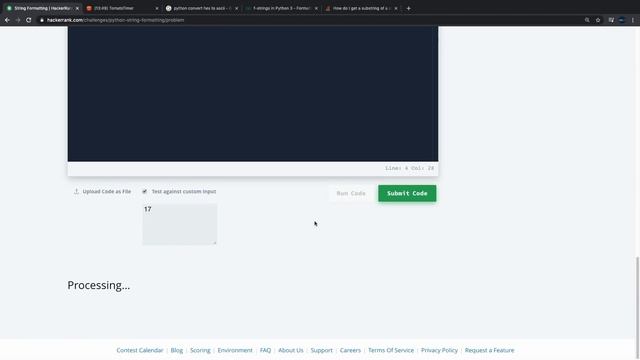Open the reading list extension icon
Image resolution: width=640 pixels, height=360 pixels.
pos(611,20)
